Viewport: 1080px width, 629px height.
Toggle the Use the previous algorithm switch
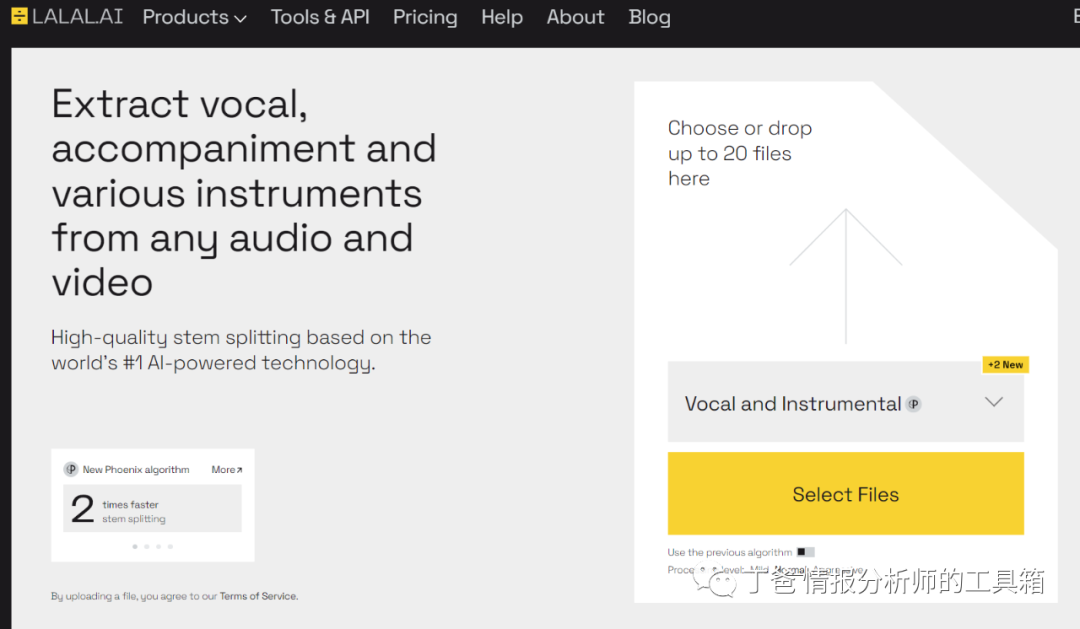tap(805, 552)
